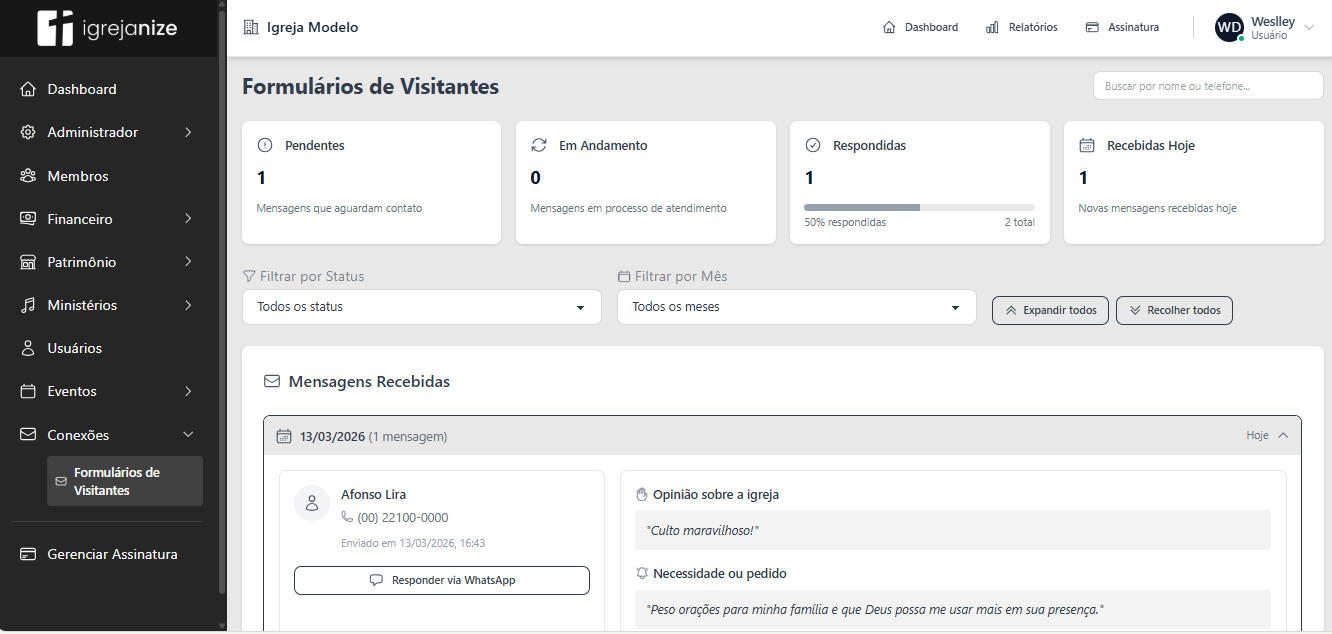Viewport: 1332px width, 634px height.
Task: Click the Usuários person icon in sidebar
Action: coord(28,348)
